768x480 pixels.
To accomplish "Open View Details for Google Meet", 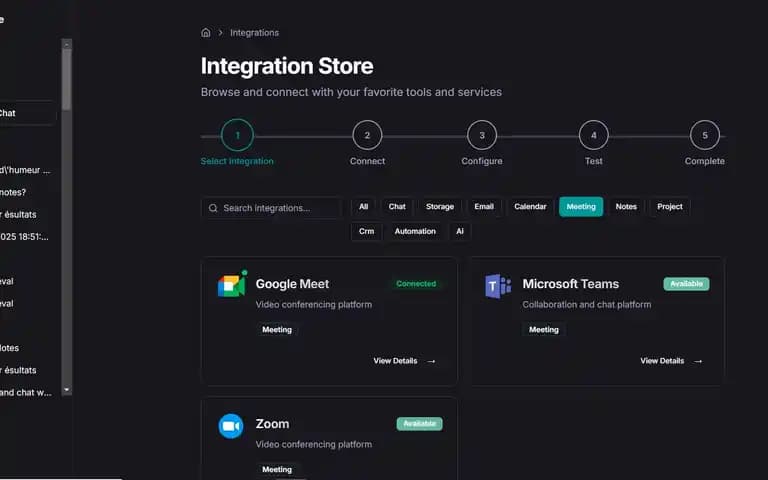I will [x=404, y=361].
